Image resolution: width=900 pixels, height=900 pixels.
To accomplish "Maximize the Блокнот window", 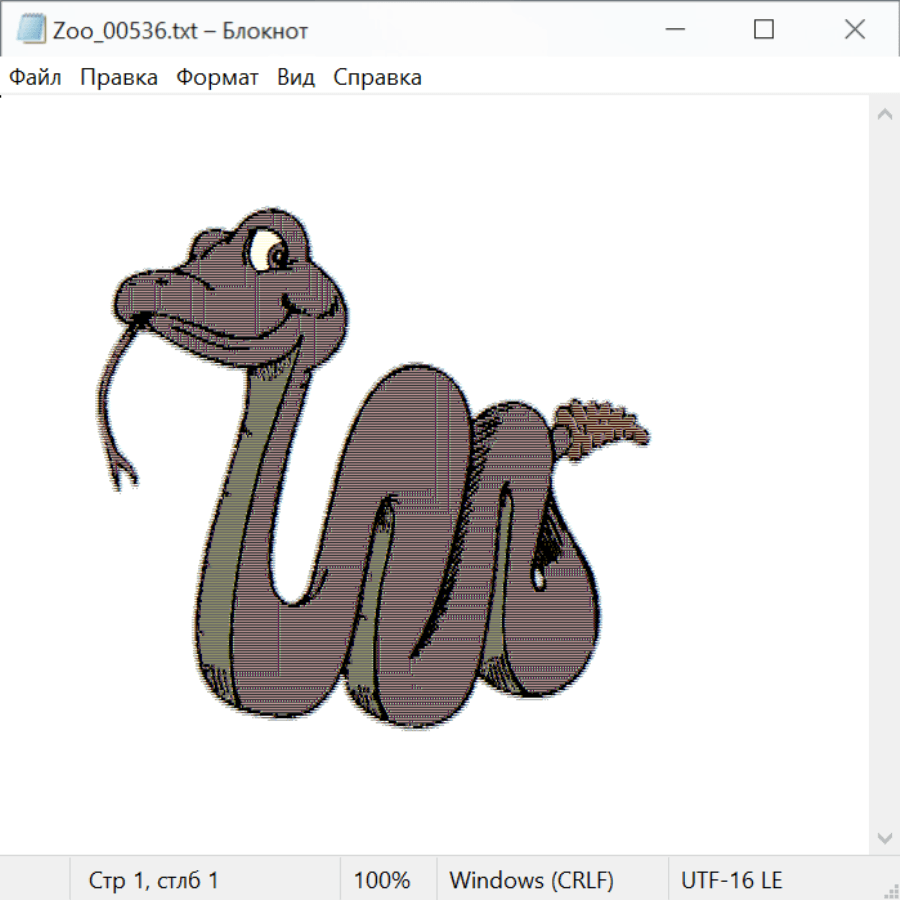I will click(764, 30).
